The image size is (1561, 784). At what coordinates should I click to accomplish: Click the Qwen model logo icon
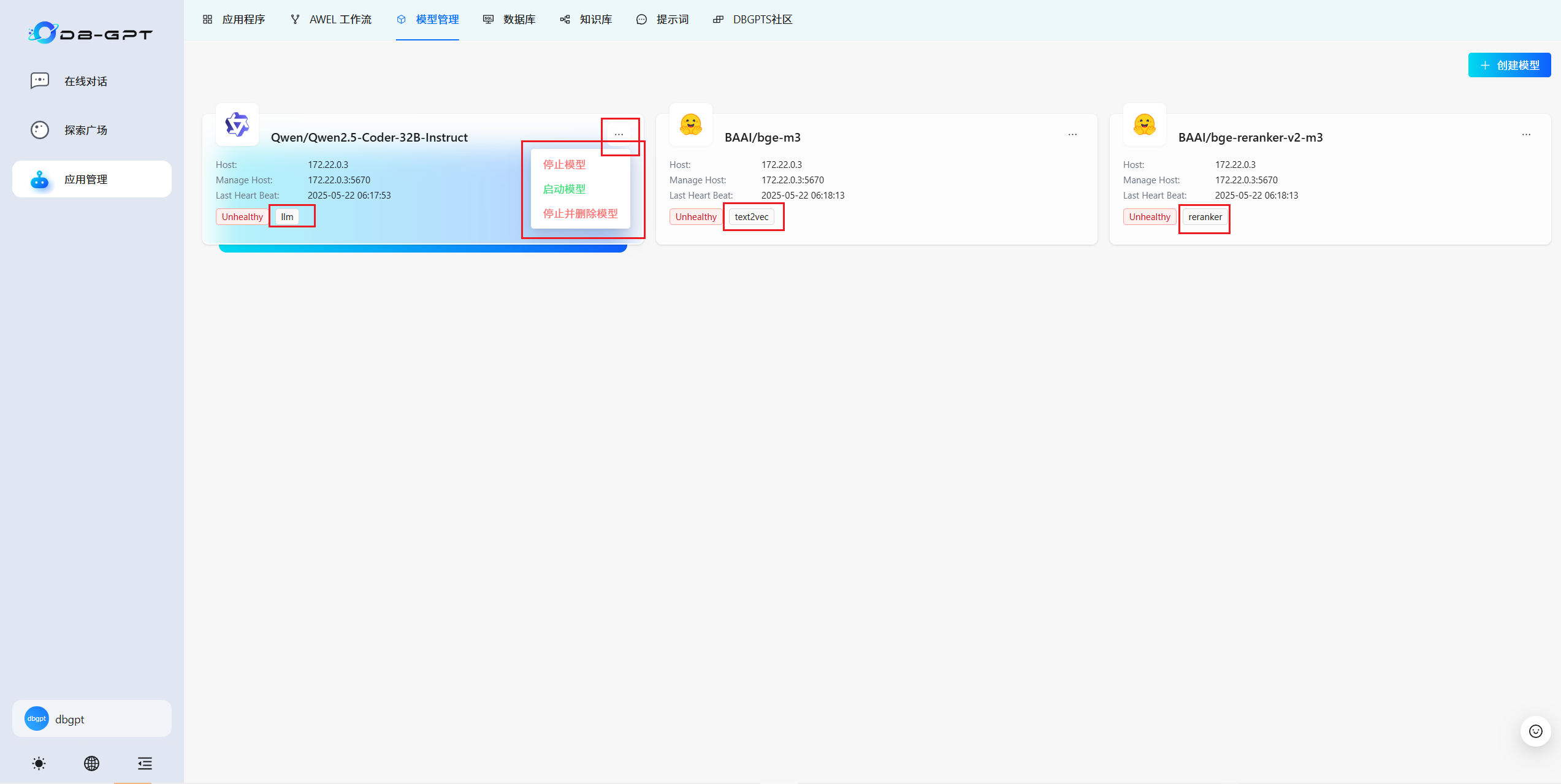tap(237, 124)
